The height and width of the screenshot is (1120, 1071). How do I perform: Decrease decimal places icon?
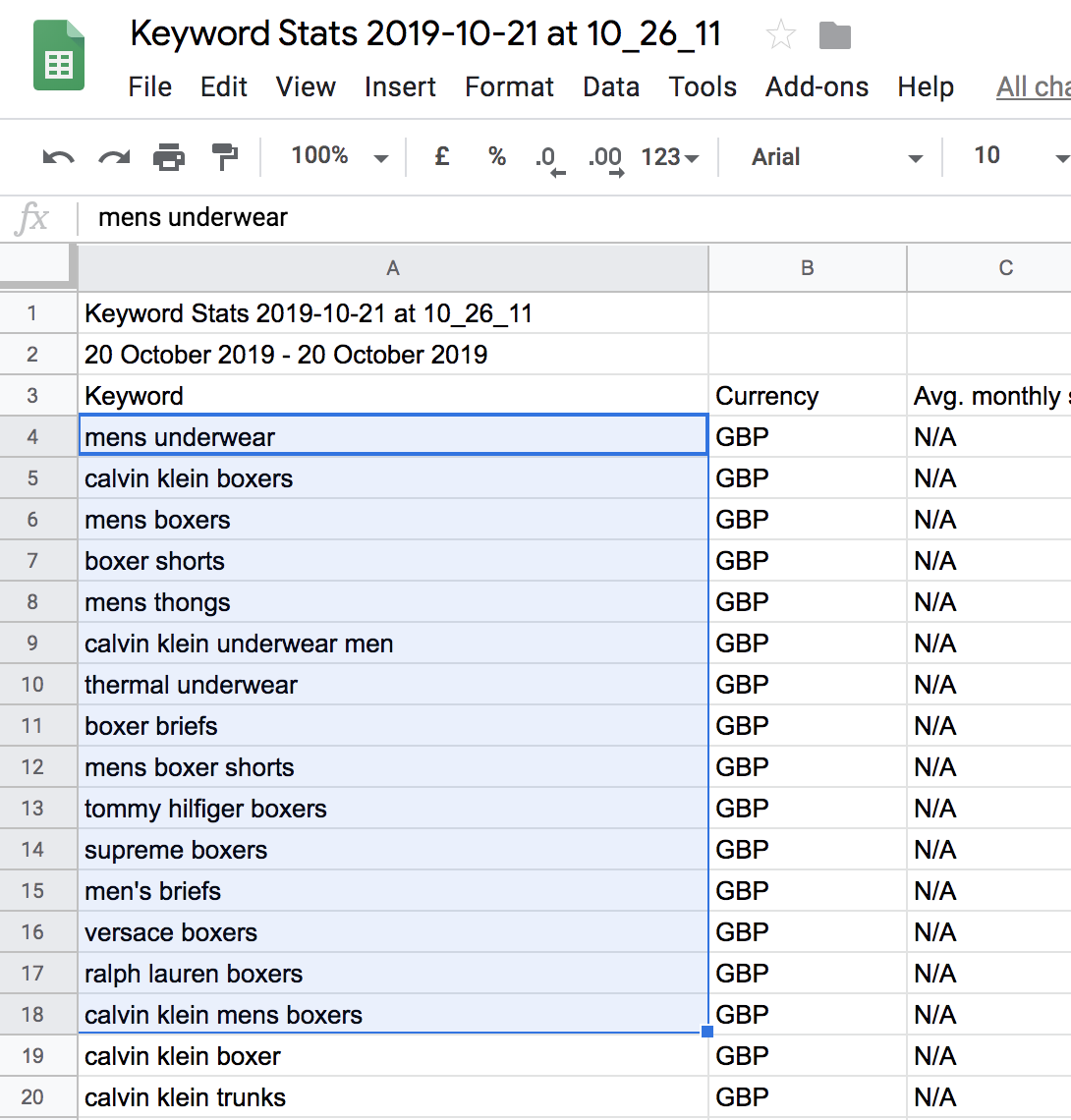click(548, 158)
